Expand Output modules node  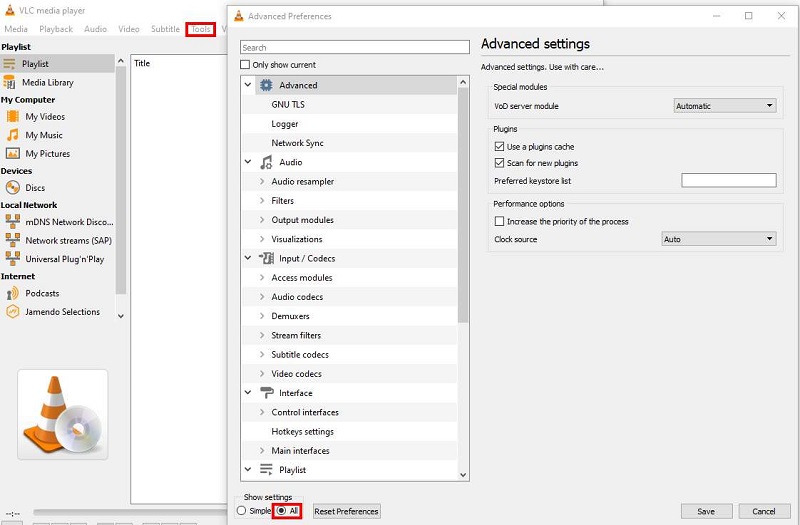262,220
